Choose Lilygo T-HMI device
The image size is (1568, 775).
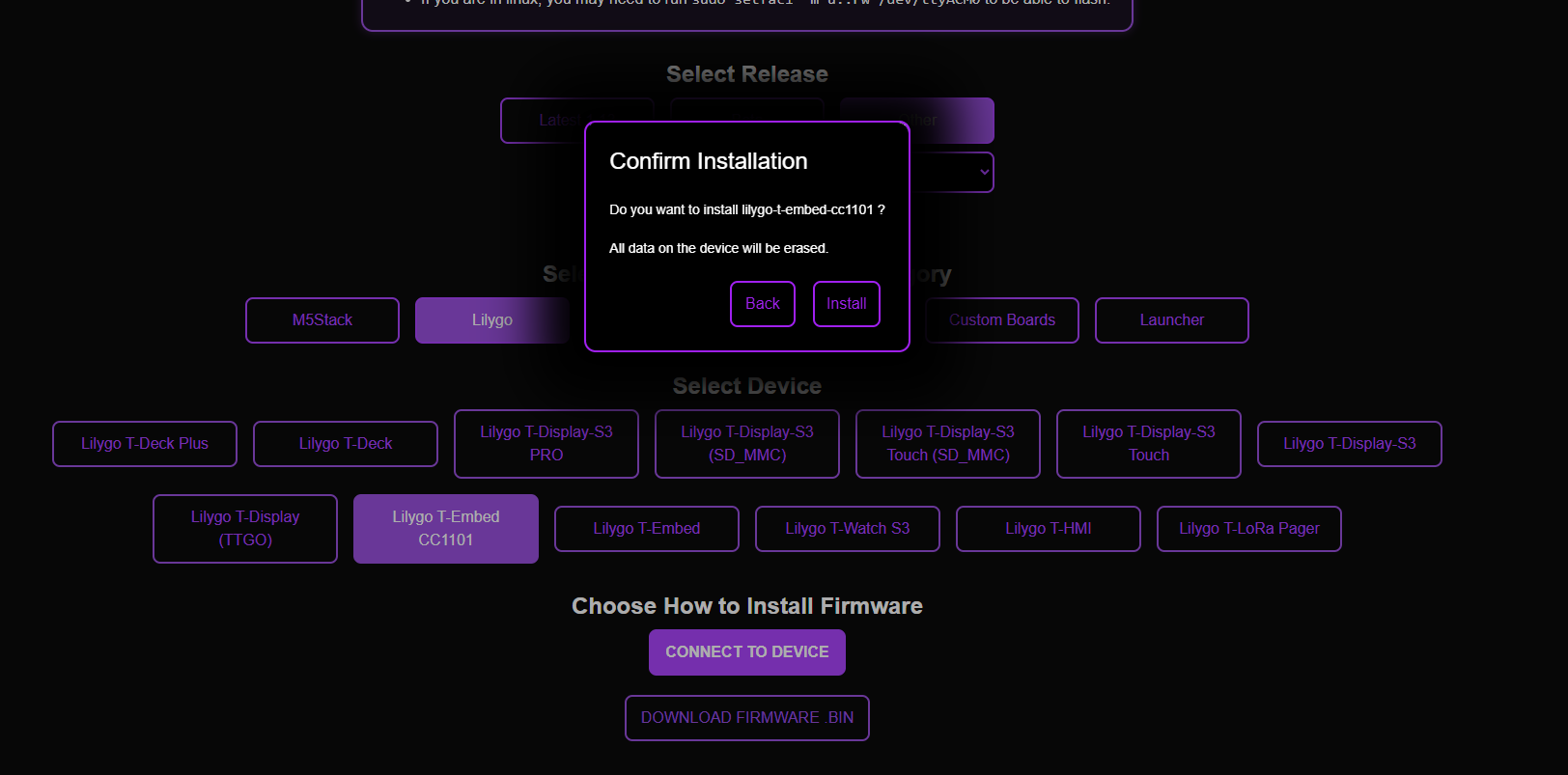point(1049,529)
